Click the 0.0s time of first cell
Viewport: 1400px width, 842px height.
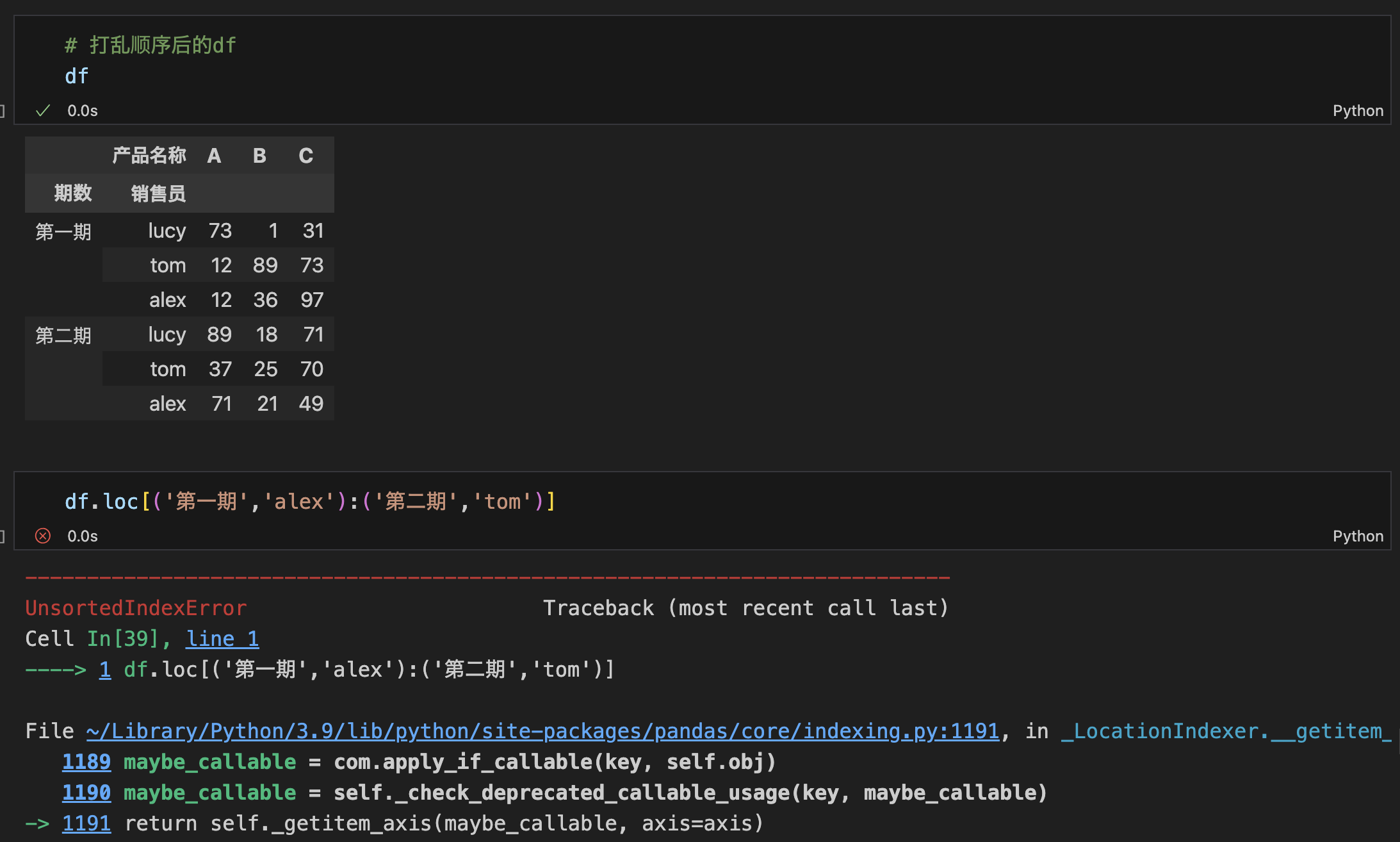(83, 111)
